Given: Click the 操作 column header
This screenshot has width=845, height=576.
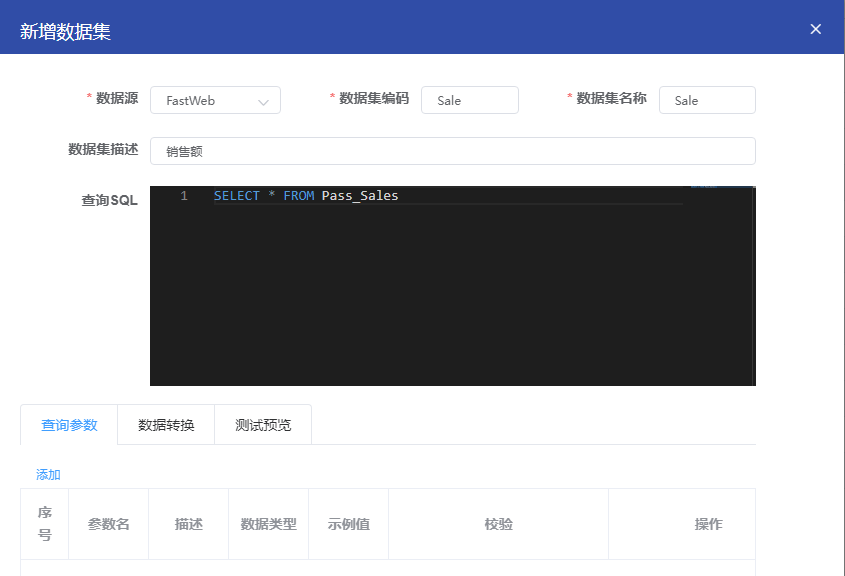Looking at the screenshot, I should pyautogui.click(x=708, y=524).
